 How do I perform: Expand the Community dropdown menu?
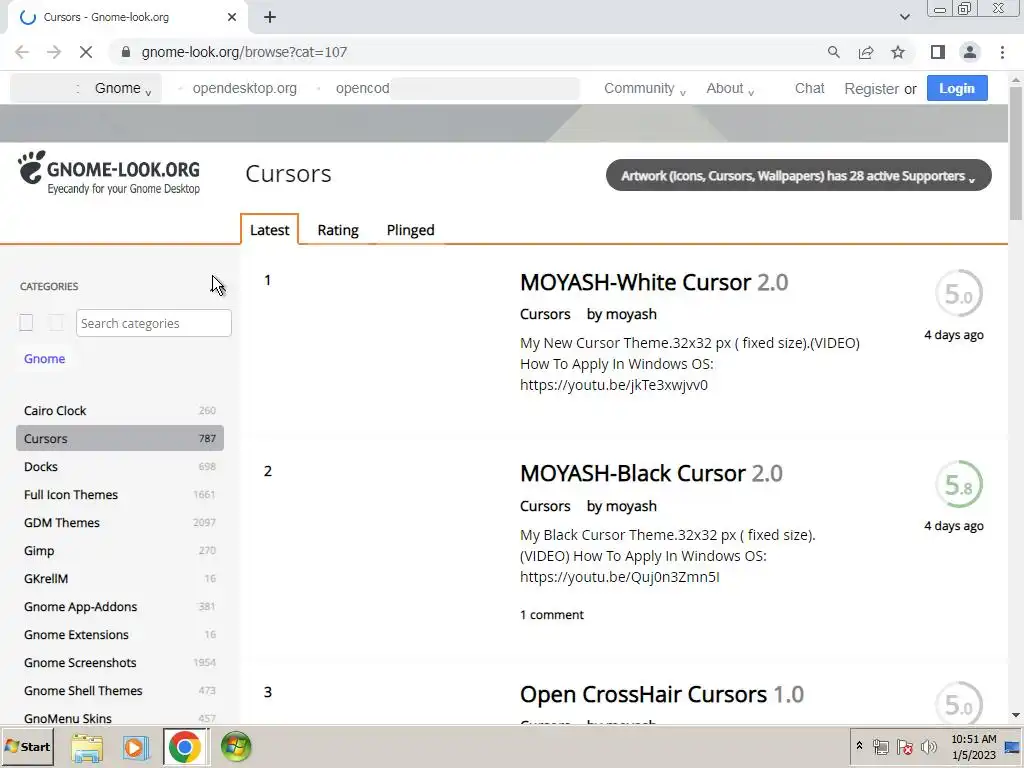click(645, 89)
